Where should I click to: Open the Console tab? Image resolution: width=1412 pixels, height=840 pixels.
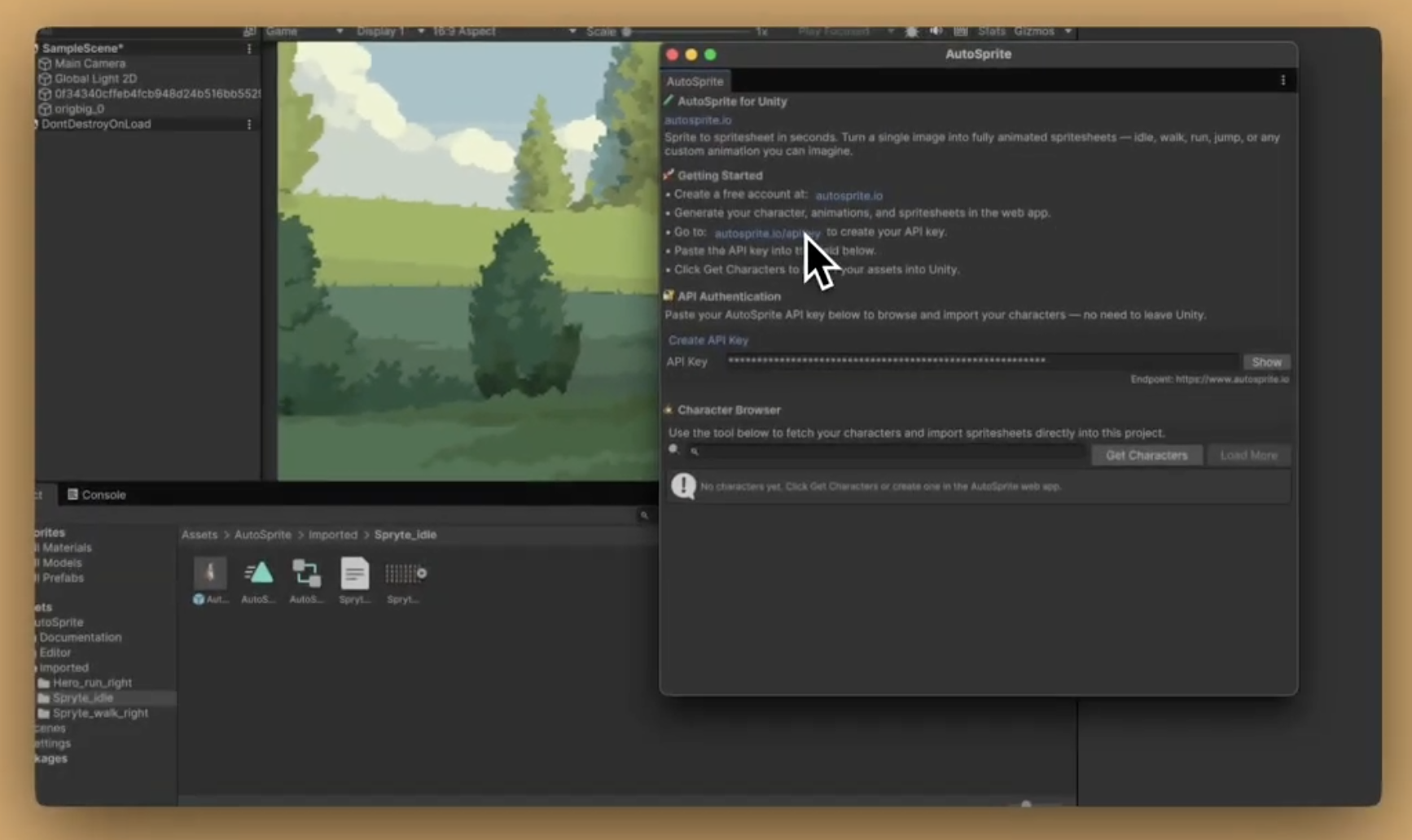pos(103,494)
